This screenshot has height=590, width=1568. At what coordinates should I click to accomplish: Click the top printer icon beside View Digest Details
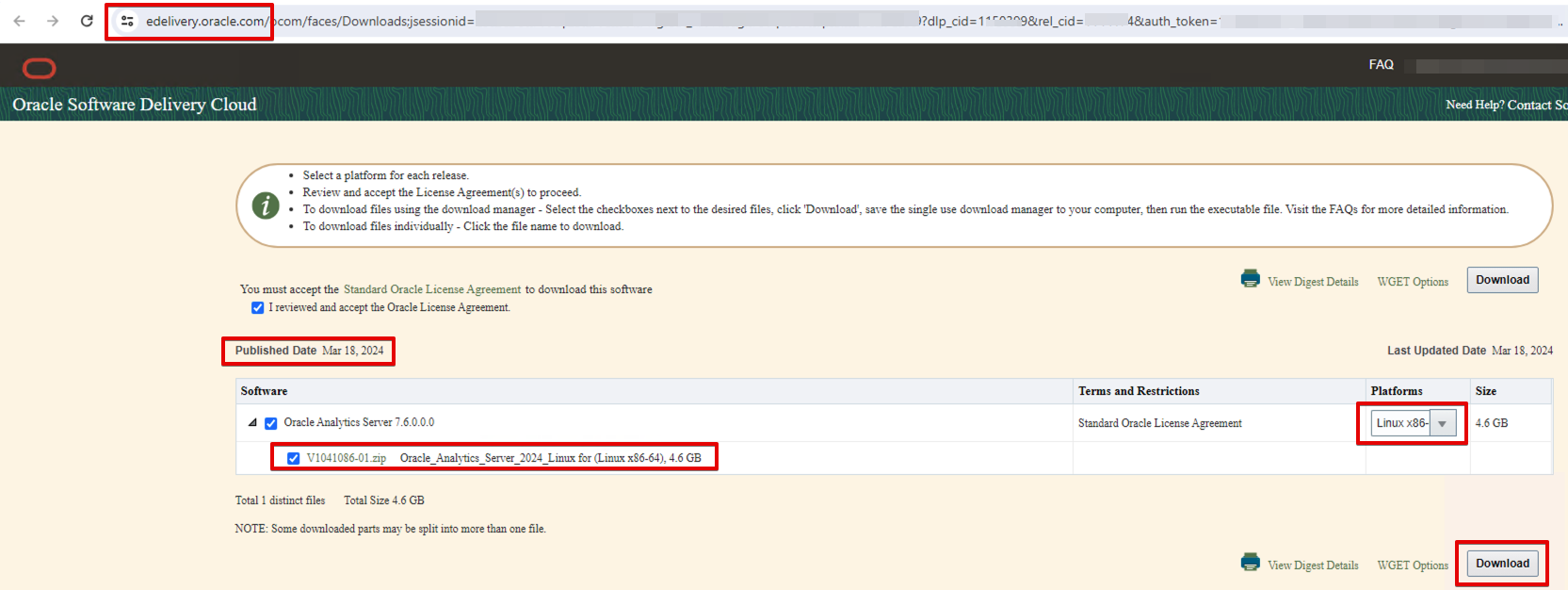[x=1251, y=279]
